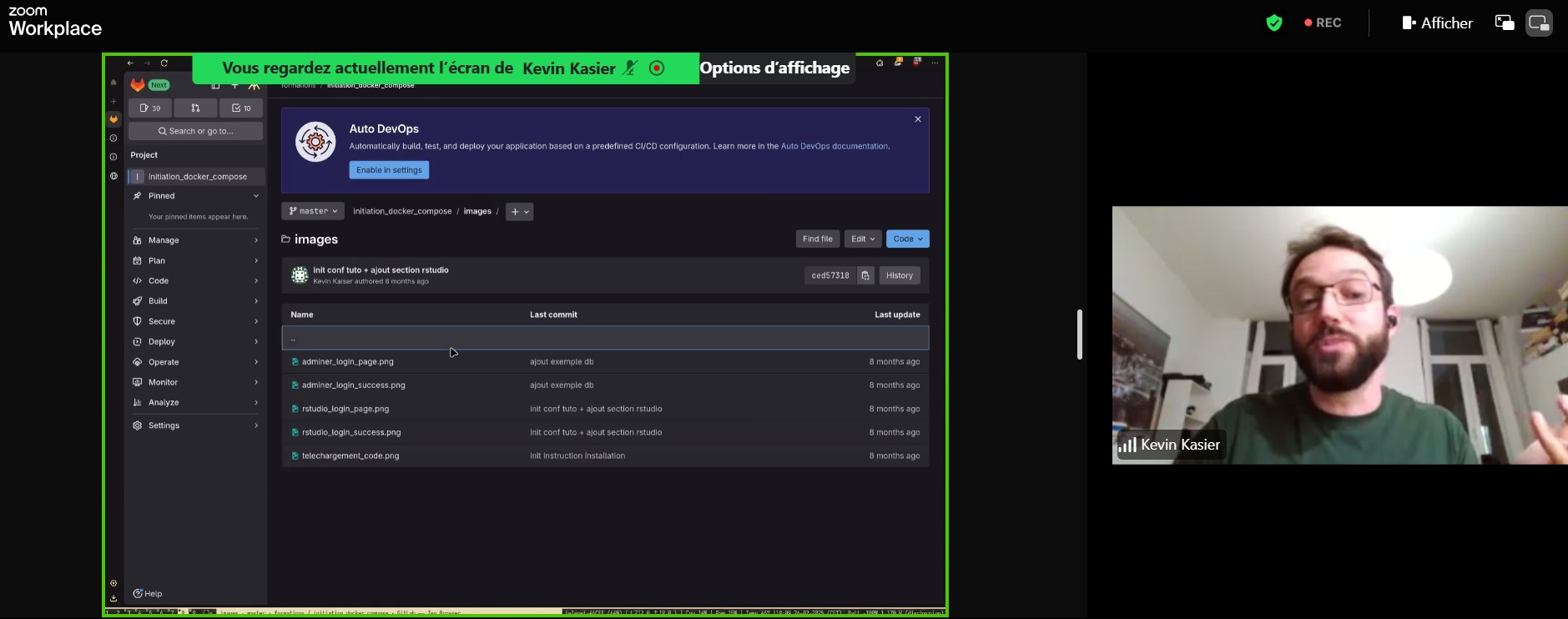This screenshot has height=619, width=1568.
Task: Click the Zoom vertical panel divider handle
Action: pyautogui.click(x=1080, y=335)
